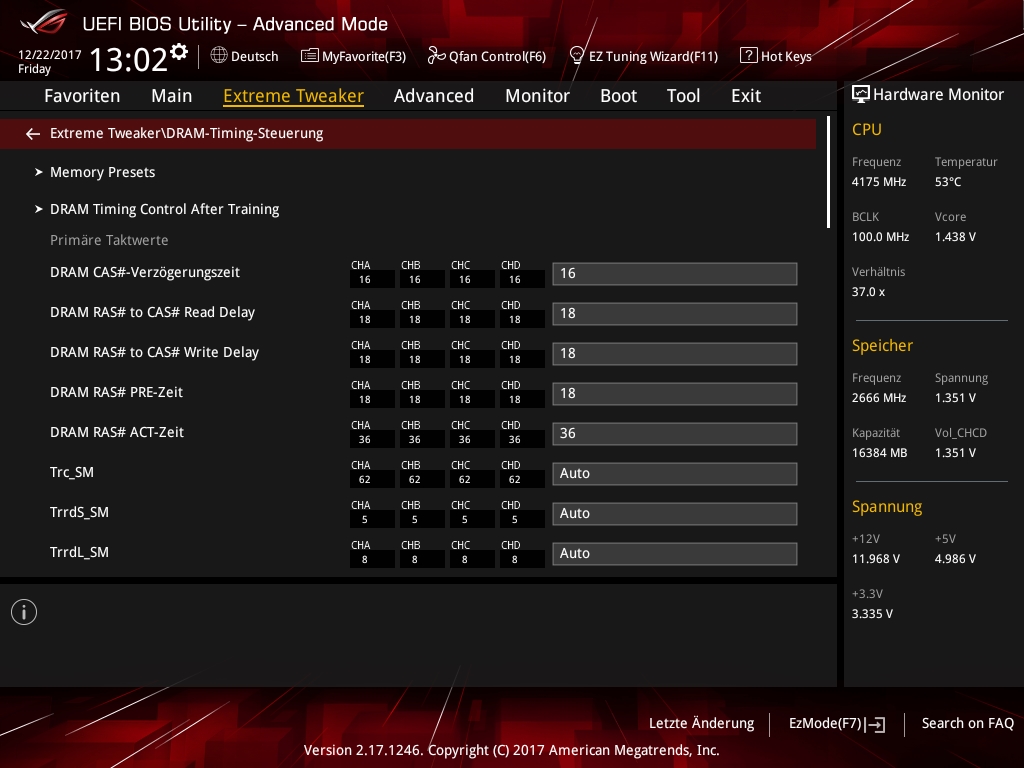
Task: Click the settings list scrollbar
Action: (828, 172)
